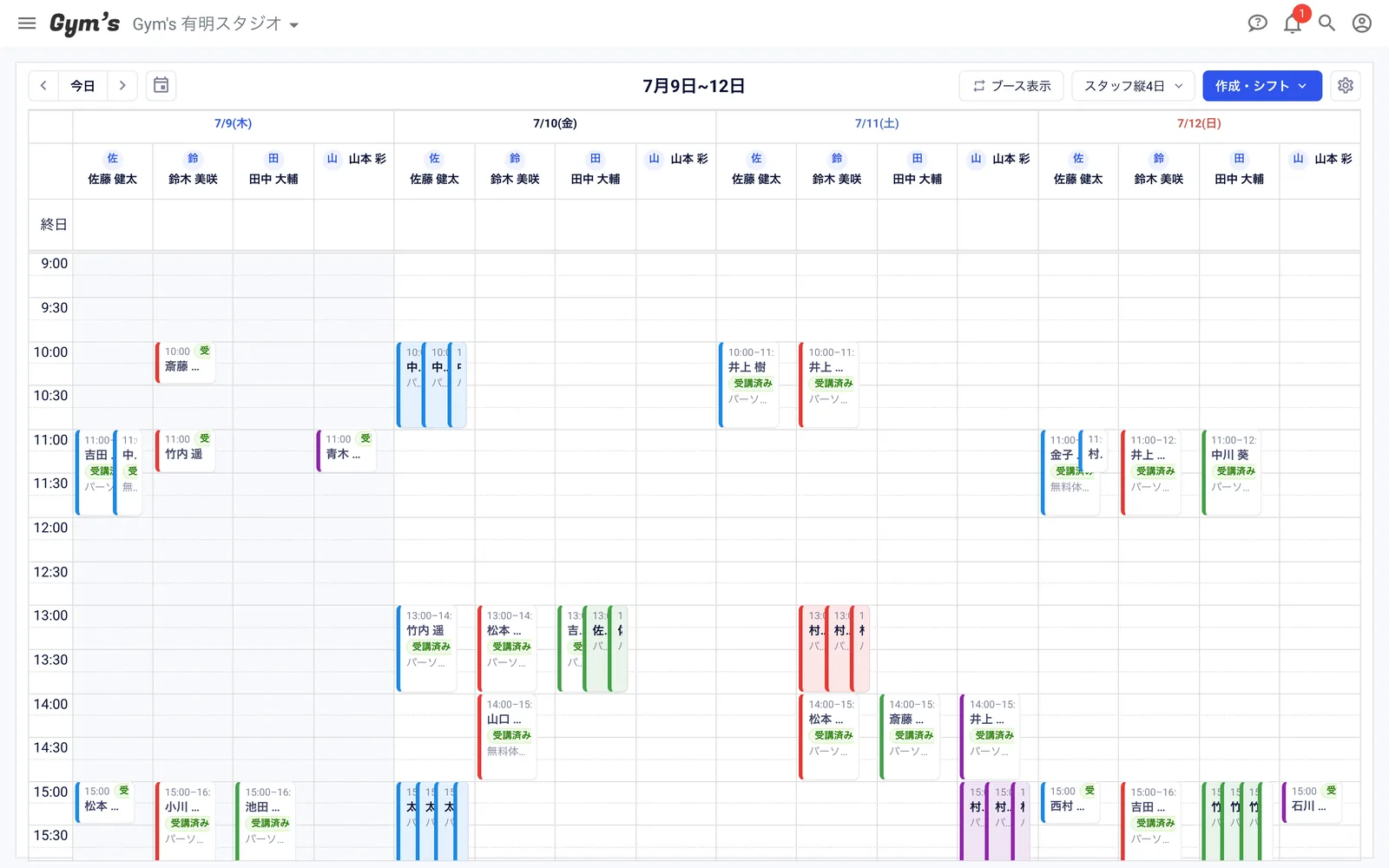Open the calendar date picker

click(x=161, y=86)
